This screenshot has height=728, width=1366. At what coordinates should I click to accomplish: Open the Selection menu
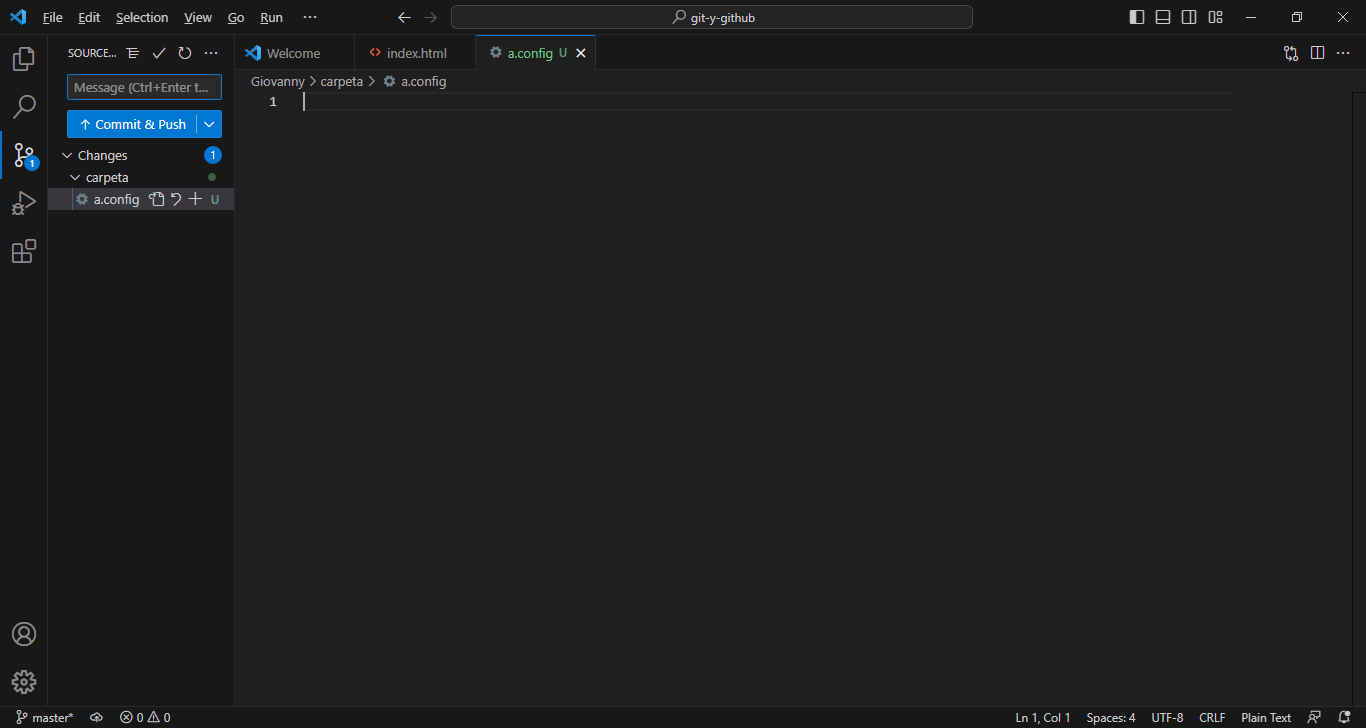click(x=142, y=17)
